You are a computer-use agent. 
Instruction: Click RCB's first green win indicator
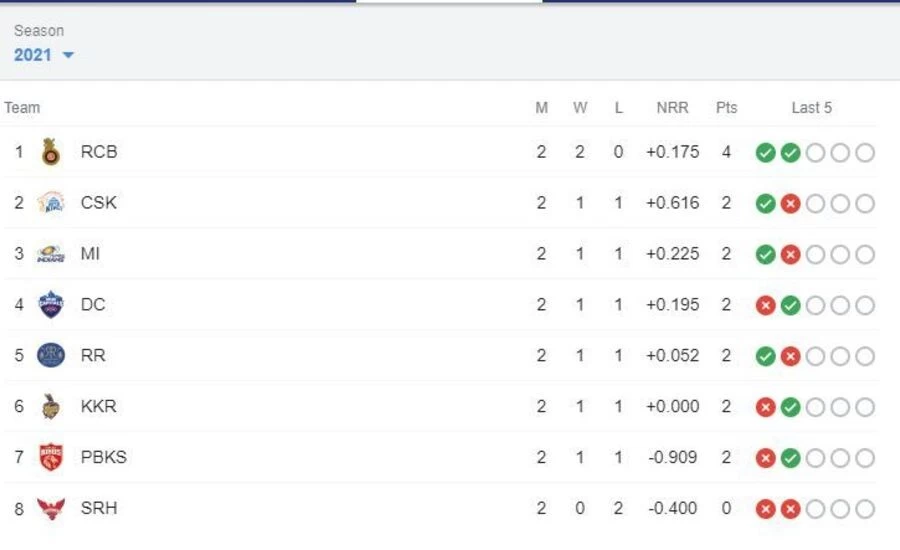766,153
